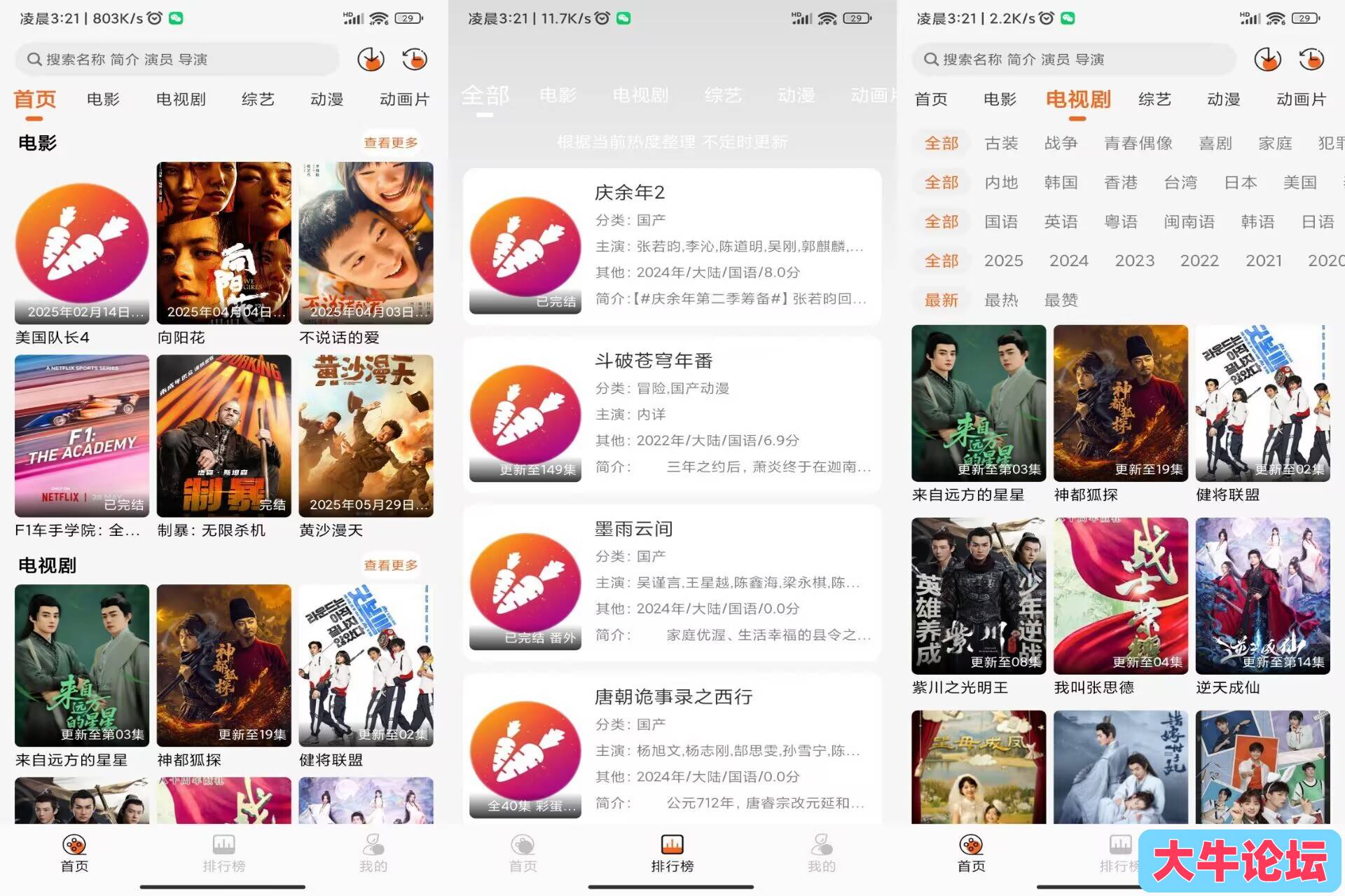
Task: Open 黄沙漫天 movie poster
Action: (366, 436)
